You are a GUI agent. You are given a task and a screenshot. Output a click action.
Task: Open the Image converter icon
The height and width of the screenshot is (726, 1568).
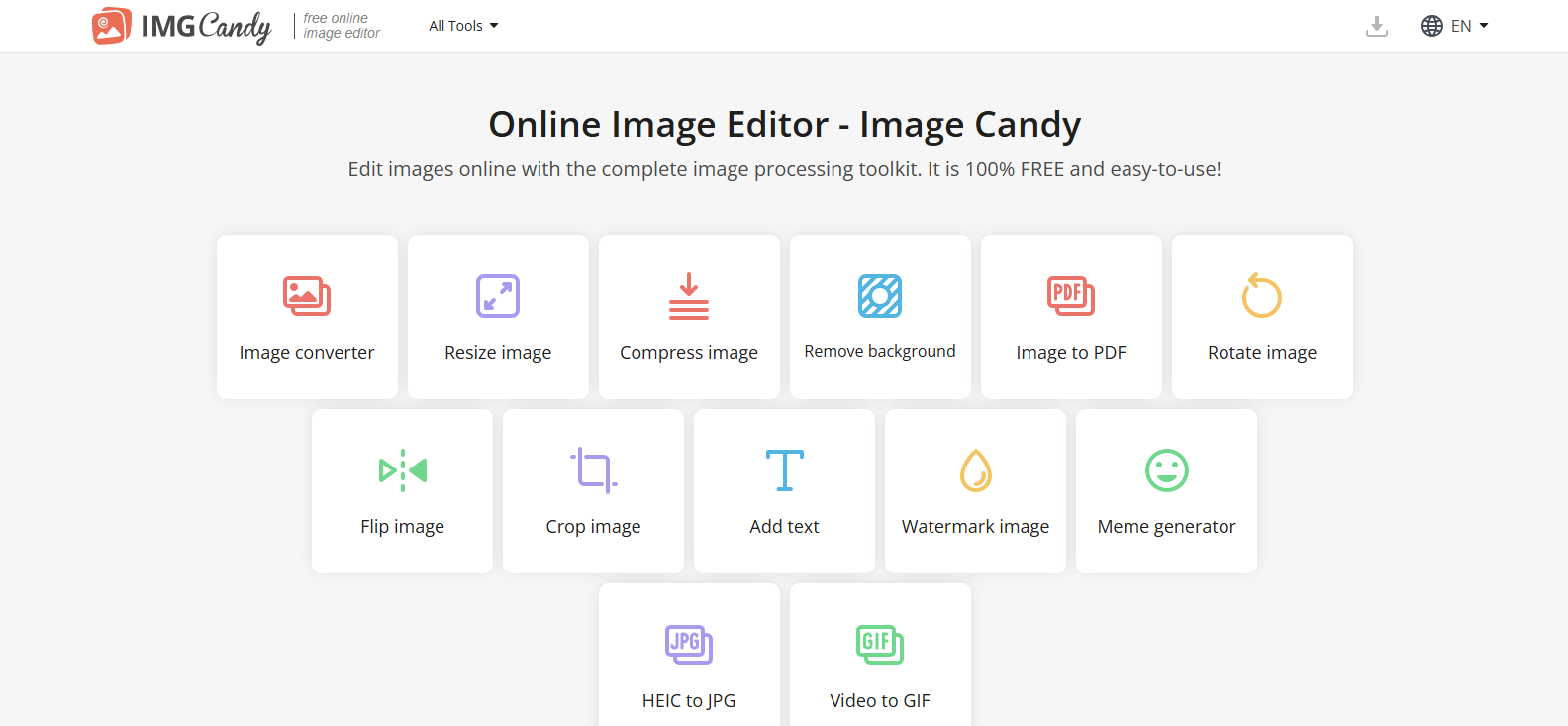(x=307, y=296)
